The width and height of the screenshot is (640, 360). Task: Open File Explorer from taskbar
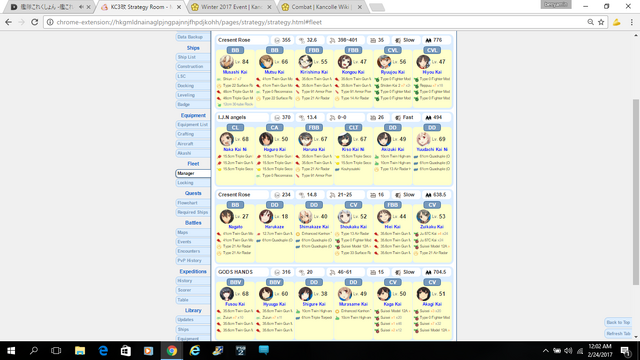(80, 351)
